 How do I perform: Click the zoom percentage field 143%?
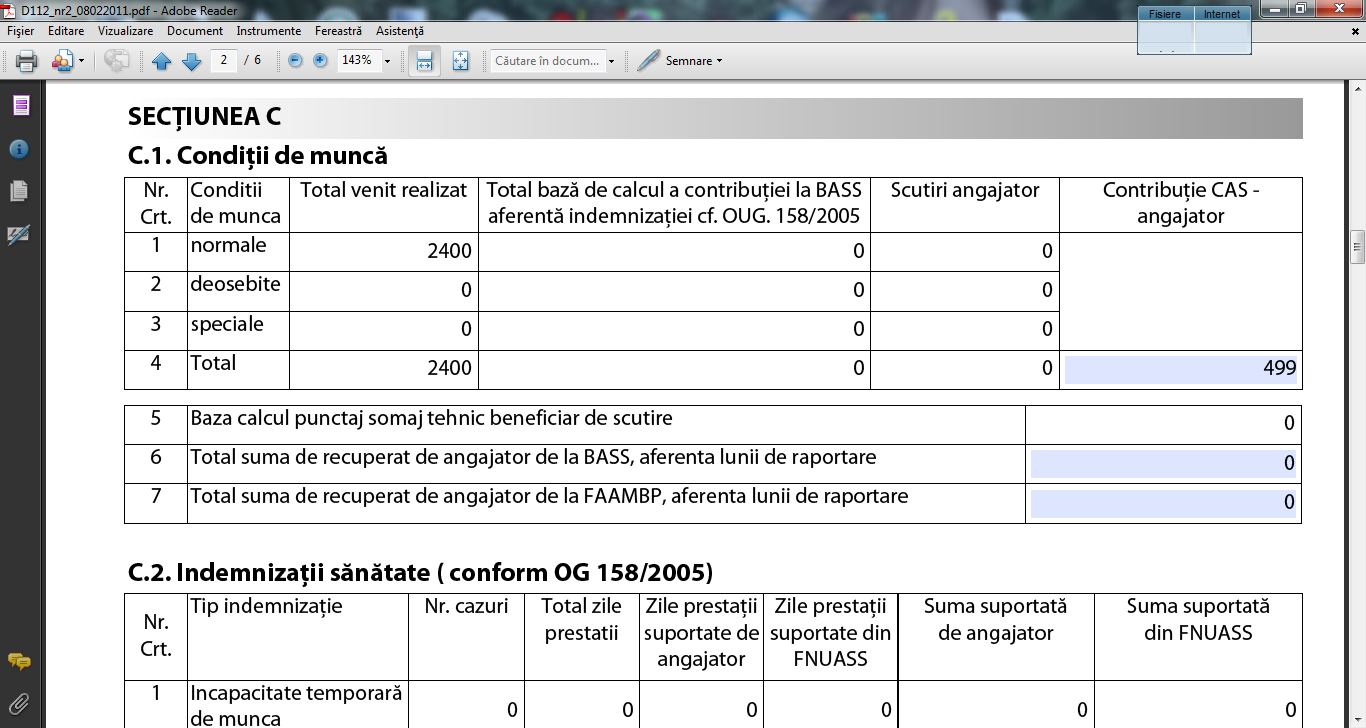358,60
